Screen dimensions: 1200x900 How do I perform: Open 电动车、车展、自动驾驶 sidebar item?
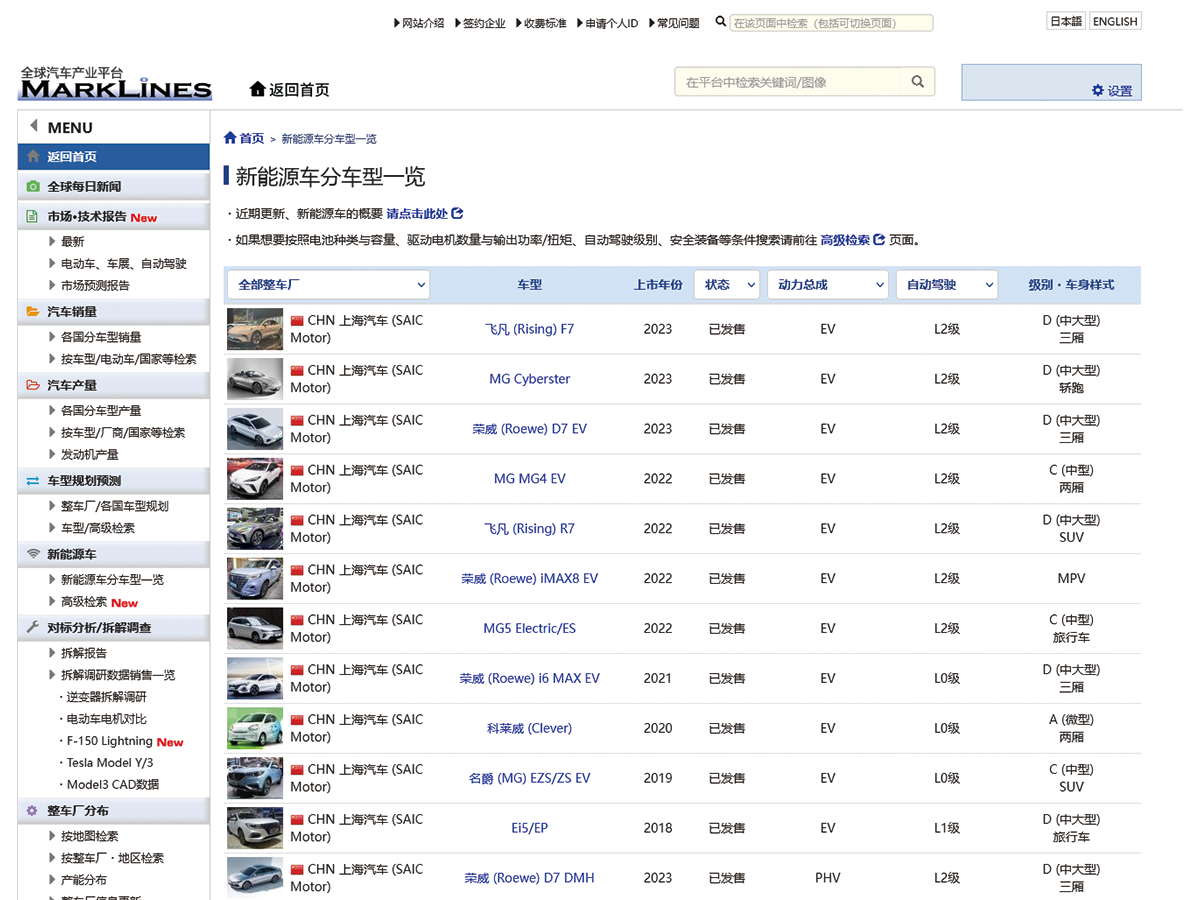pos(124,264)
